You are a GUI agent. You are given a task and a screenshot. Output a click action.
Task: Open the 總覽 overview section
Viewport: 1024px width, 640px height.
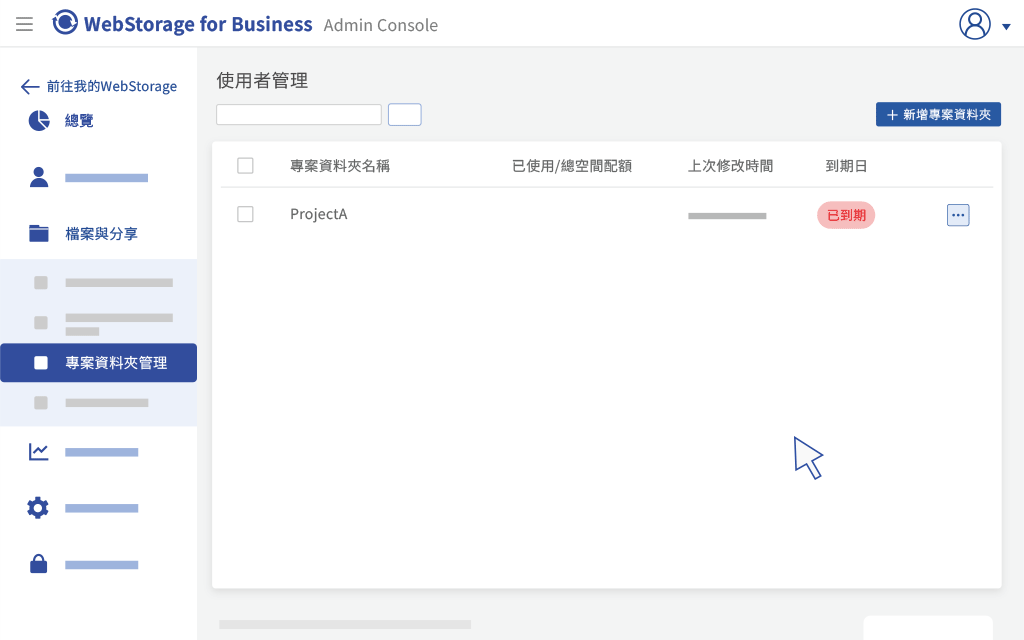click(79, 121)
